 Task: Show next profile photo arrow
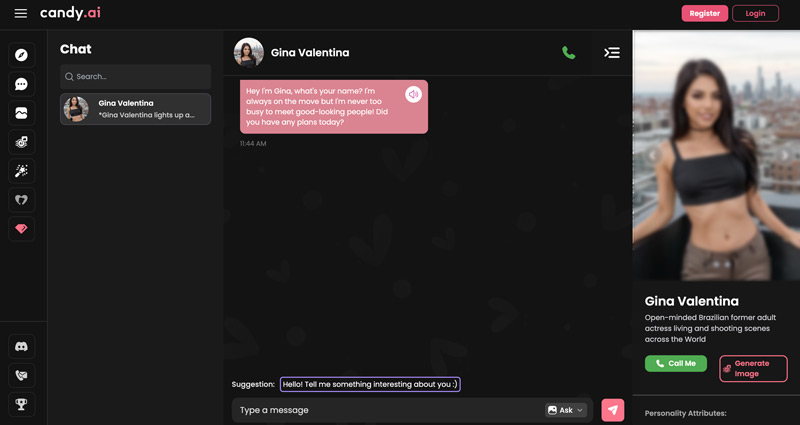(785, 155)
